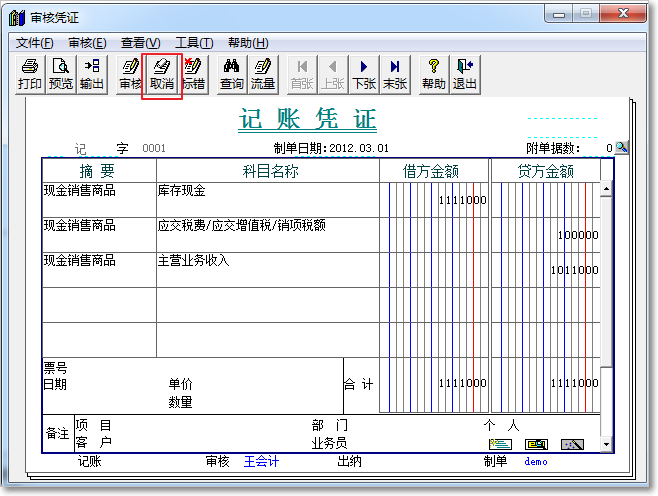Open 预览 print preview icon
The width and height of the screenshot is (658, 496).
coord(61,75)
